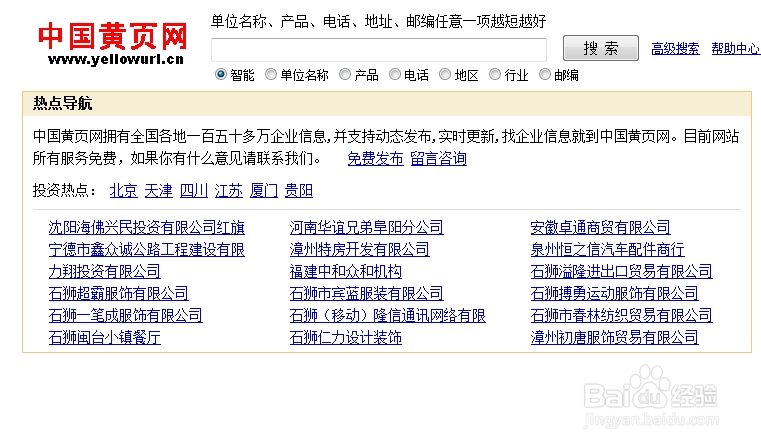Open 泉州恒之信汽车配件商行 listing

tap(607, 249)
